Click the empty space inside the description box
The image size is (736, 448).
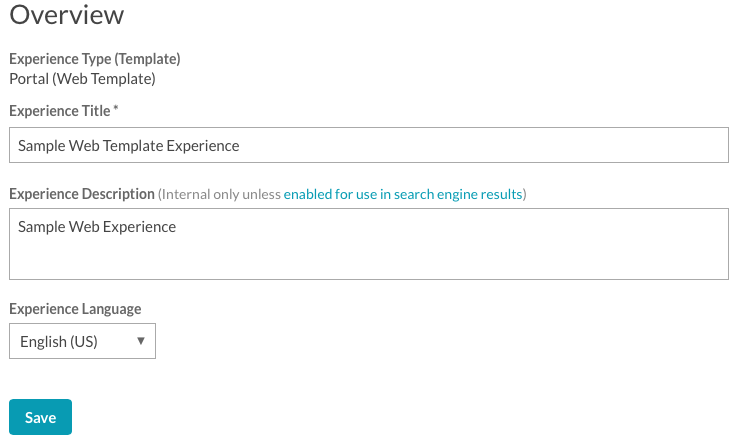pos(422,256)
